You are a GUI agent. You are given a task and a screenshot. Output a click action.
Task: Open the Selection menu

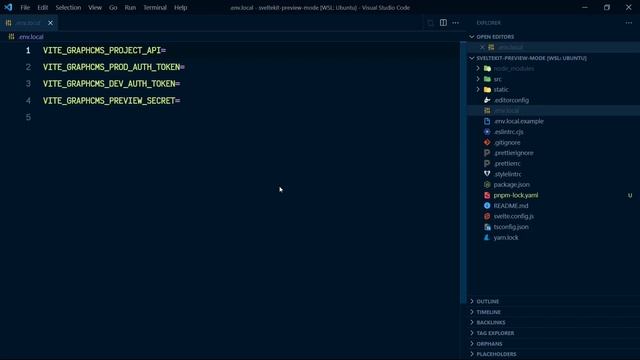(x=68, y=7)
